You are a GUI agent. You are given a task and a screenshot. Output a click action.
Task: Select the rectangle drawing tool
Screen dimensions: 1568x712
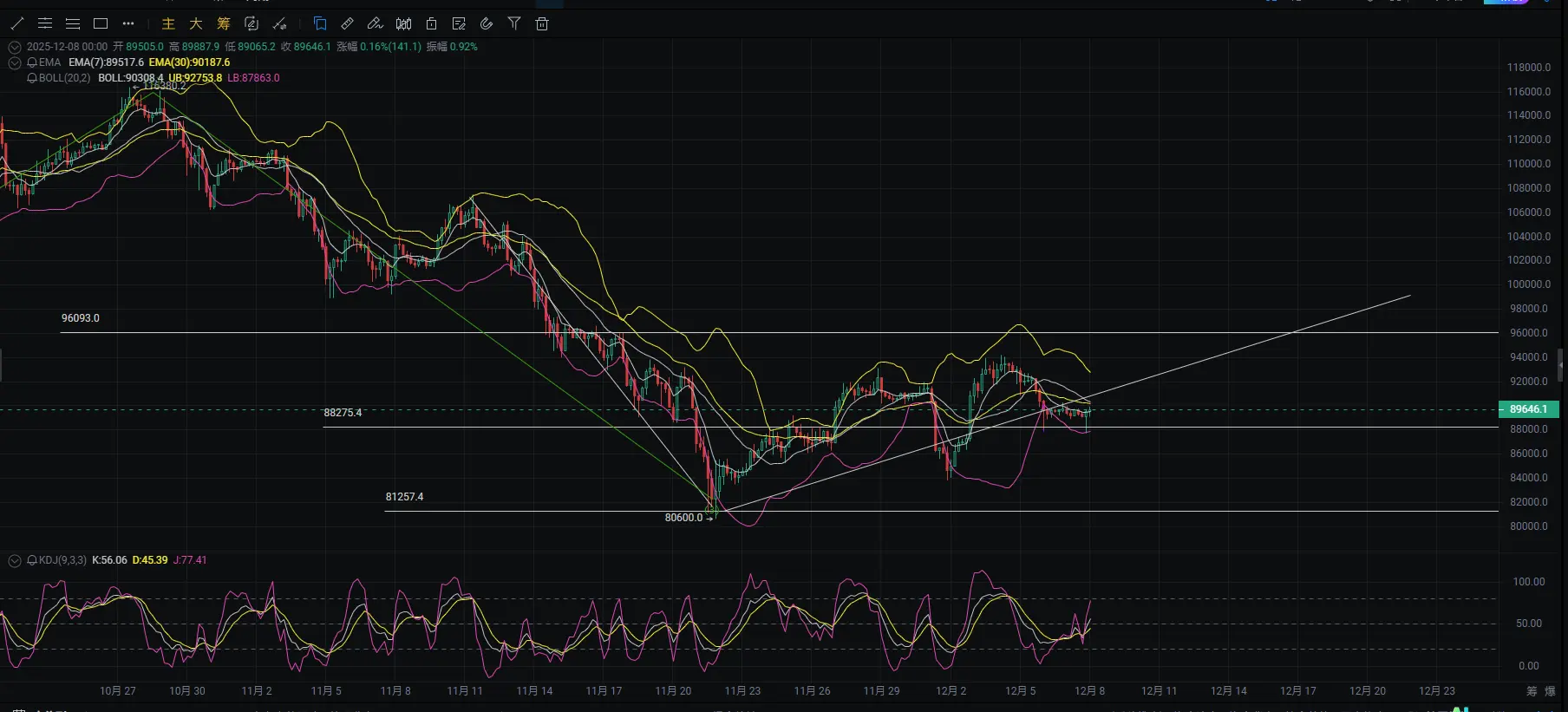[101, 23]
